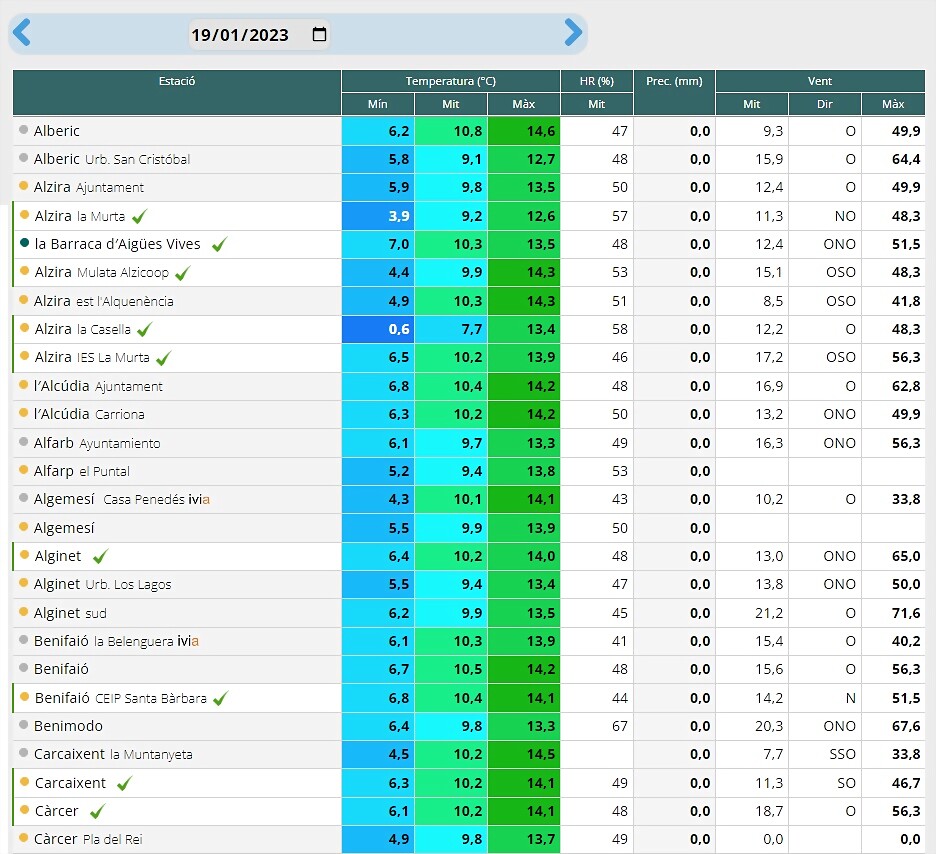Click the 14,6 maximum temperature cell for Alberic
Screen dimensions: 936x854
tap(524, 131)
